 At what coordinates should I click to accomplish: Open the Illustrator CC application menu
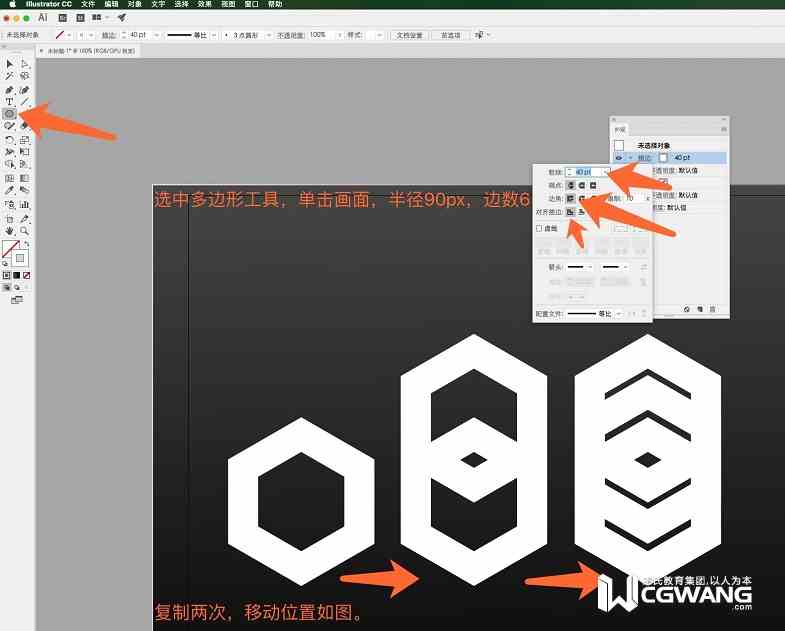pyautogui.click(x=49, y=4)
